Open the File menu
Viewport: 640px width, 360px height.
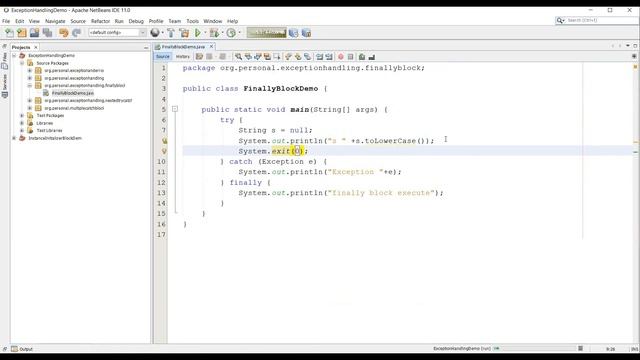[x=6, y=21]
